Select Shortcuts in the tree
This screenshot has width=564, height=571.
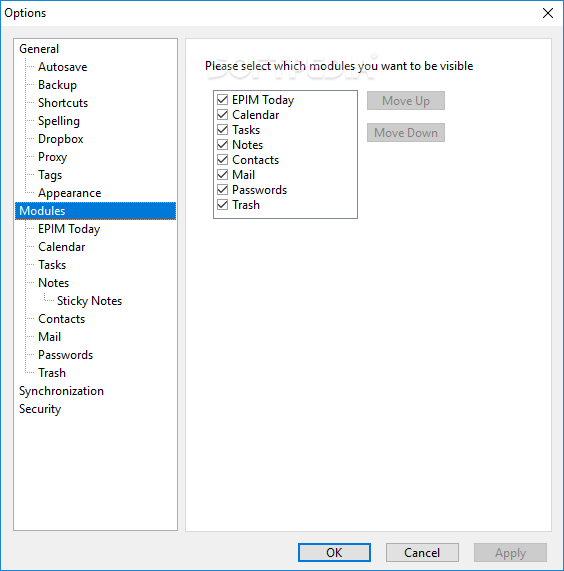point(63,103)
